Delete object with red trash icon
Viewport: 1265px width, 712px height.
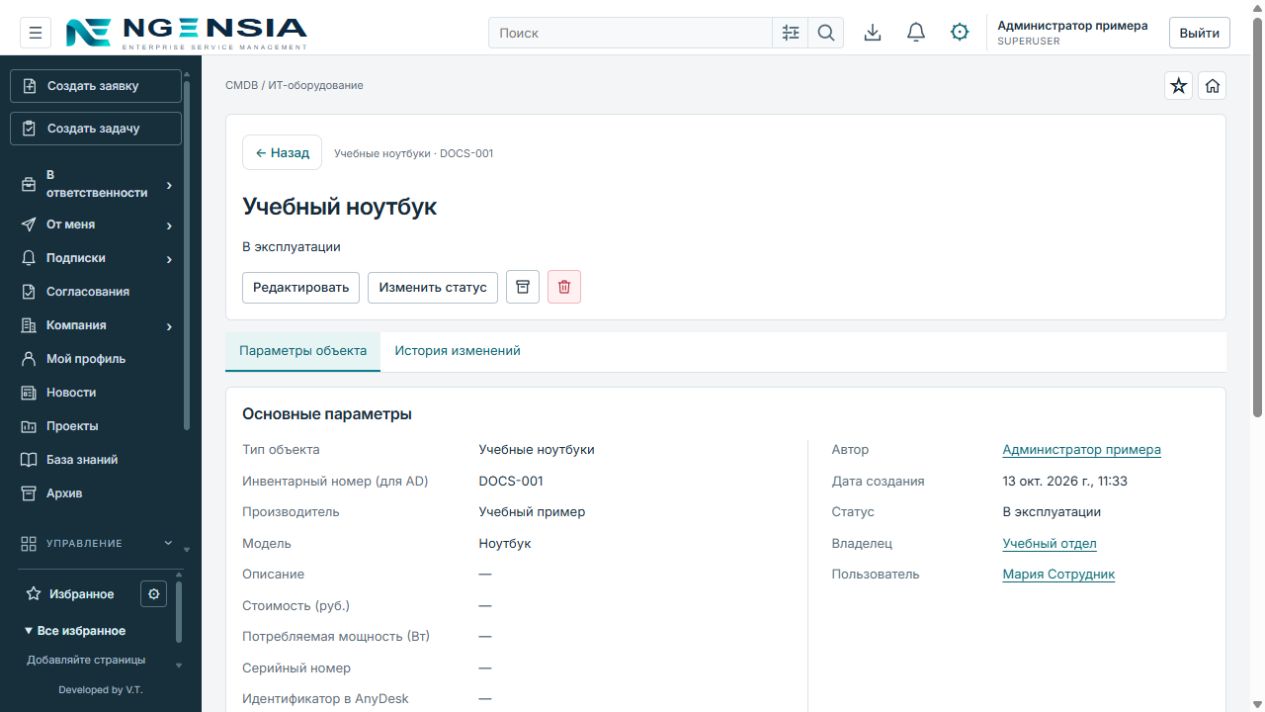564,287
